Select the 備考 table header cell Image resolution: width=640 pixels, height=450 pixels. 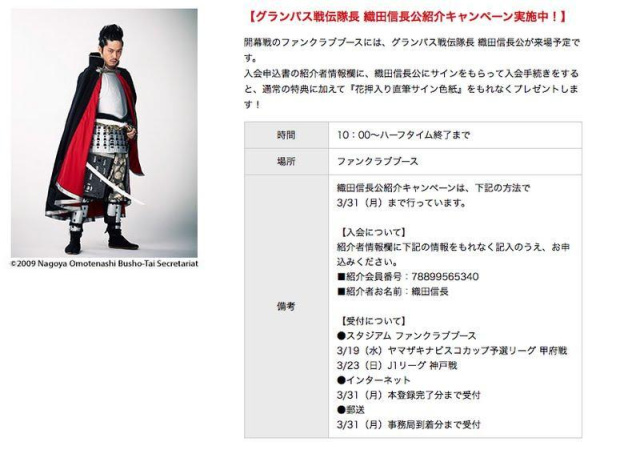coord(287,306)
